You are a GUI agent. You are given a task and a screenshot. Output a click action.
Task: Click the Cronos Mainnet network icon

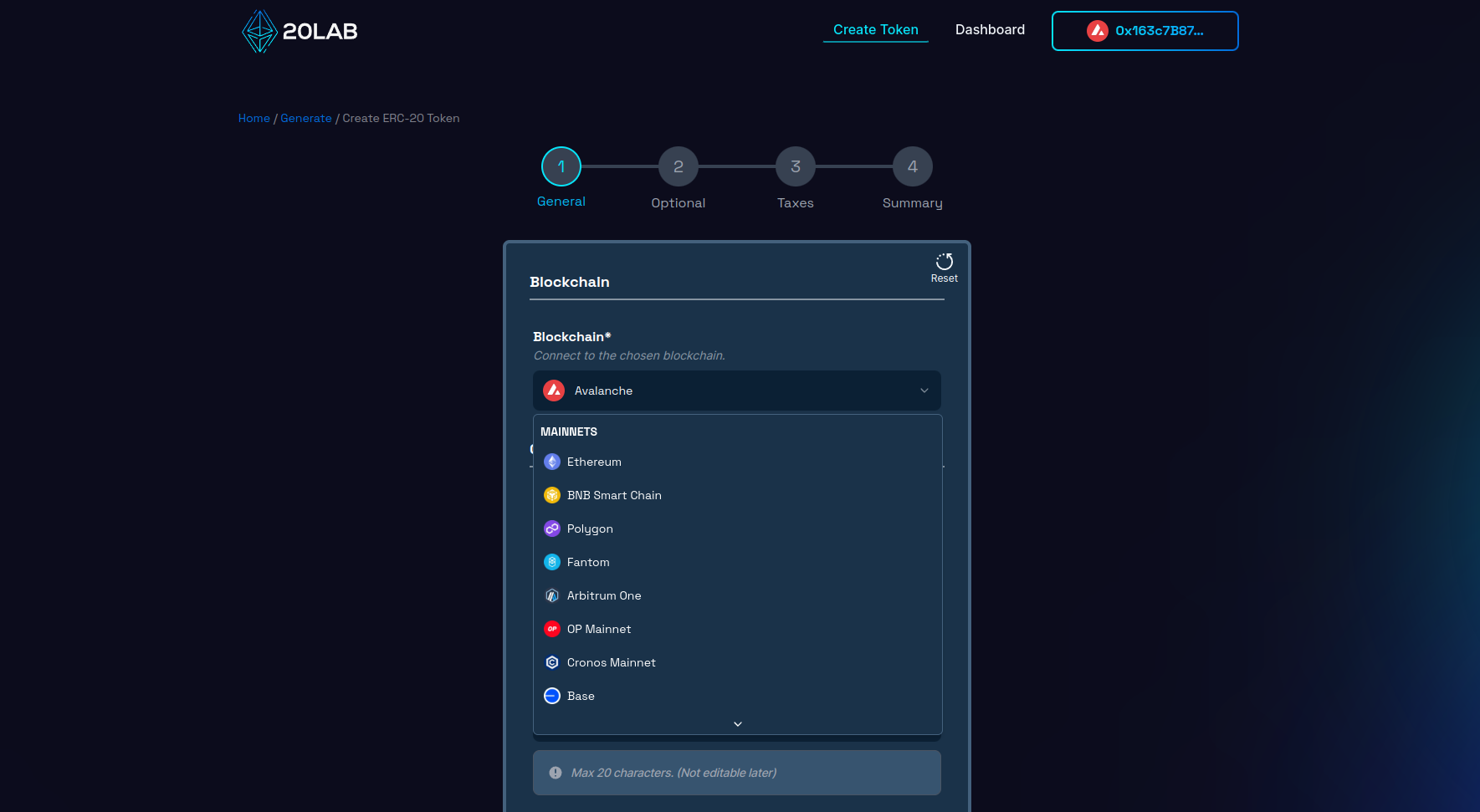[552, 662]
